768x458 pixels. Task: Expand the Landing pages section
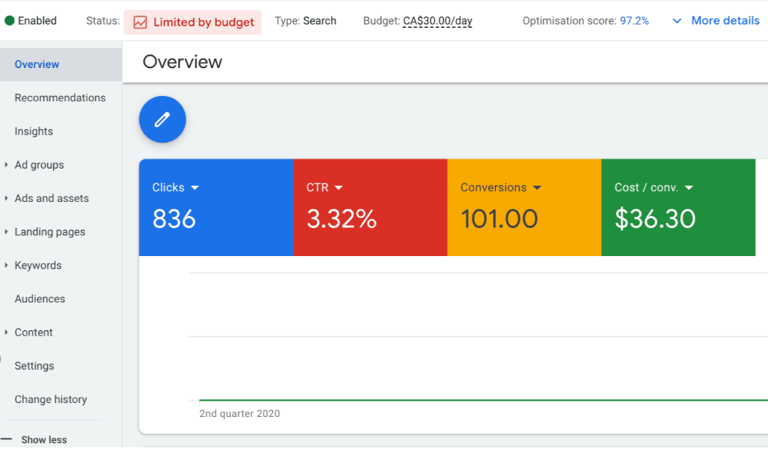[6, 231]
